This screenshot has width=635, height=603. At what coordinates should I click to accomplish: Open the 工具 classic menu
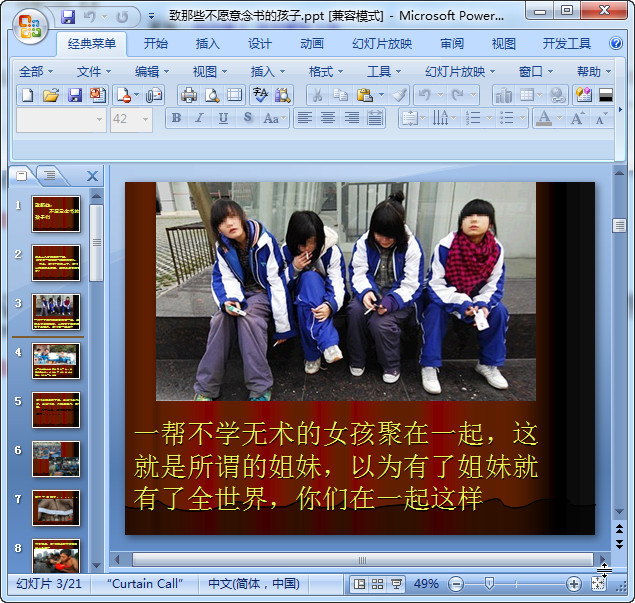coord(383,72)
